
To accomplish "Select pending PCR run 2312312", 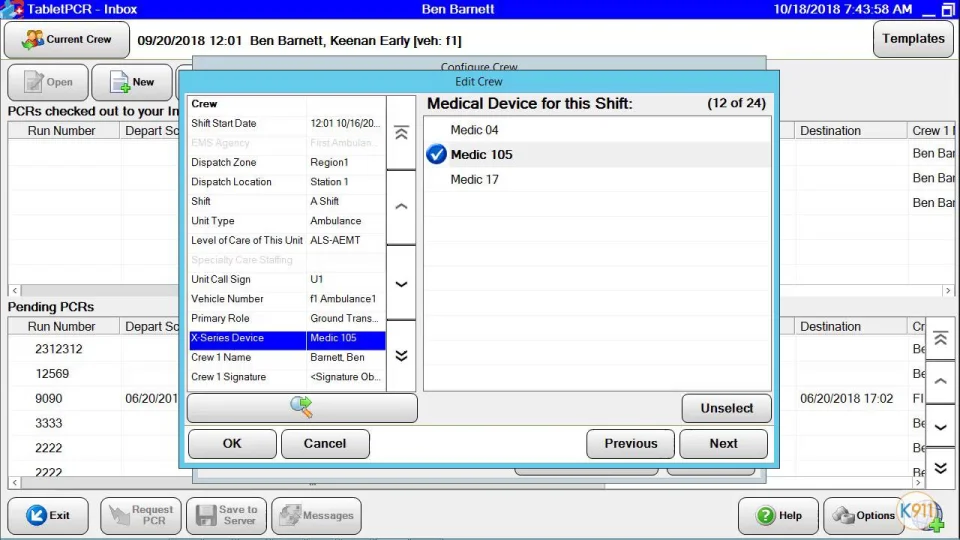I will [x=59, y=349].
